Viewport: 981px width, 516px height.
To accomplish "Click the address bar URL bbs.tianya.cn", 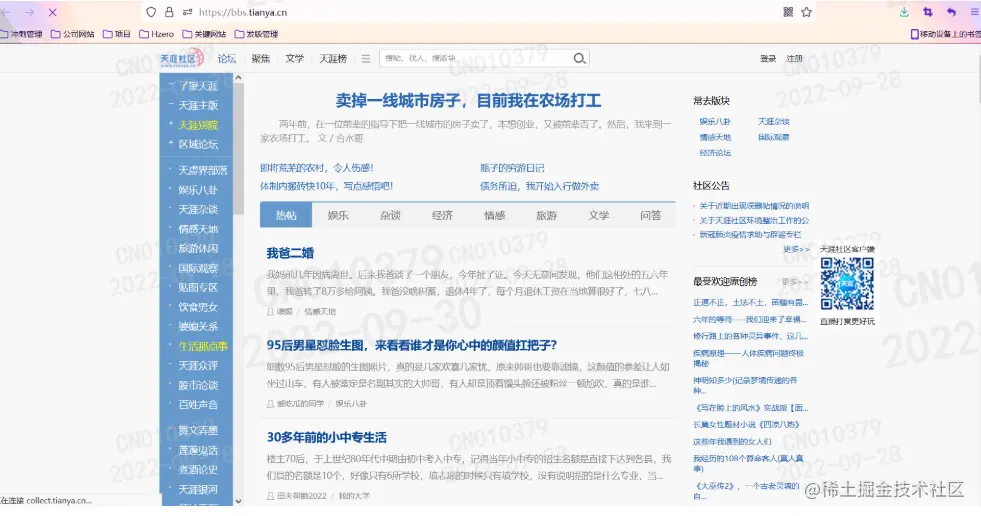I will 243,12.
